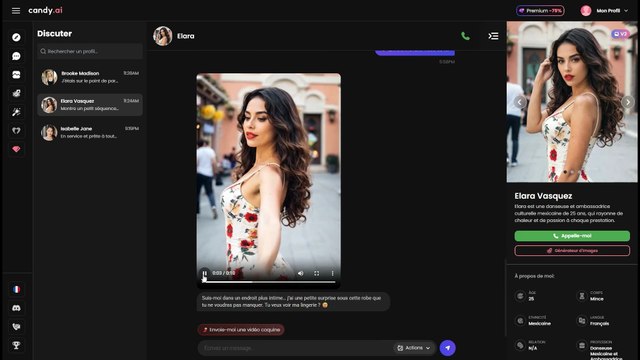Toggle video fullscreen
The height and width of the screenshot is (360, 640).
[316, 273]
